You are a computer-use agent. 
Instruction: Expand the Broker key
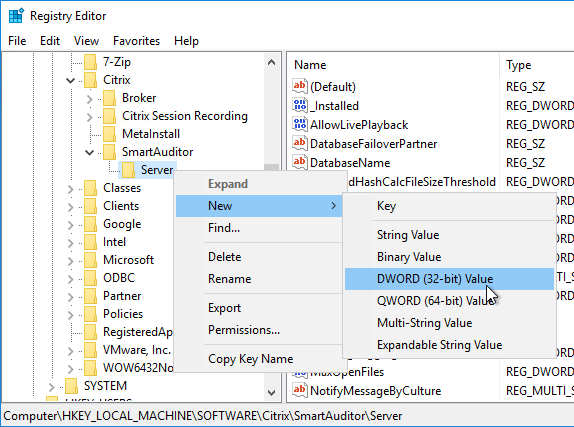[x=90, y=99]
